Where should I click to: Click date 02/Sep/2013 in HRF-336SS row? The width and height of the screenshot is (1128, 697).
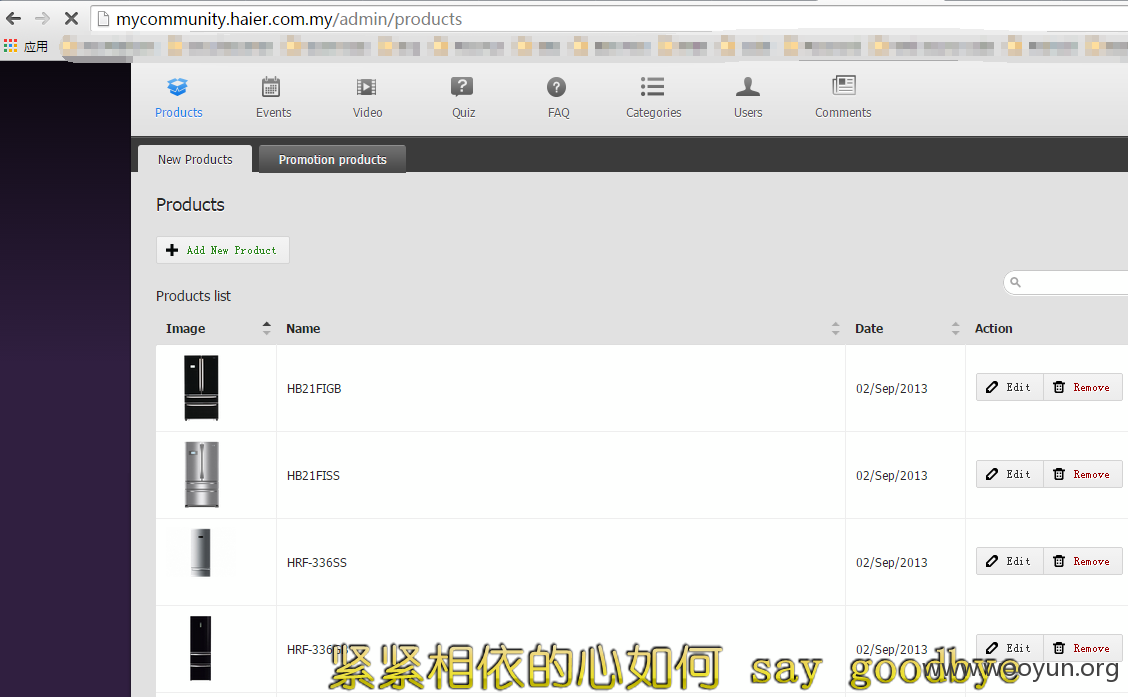[891, 562]
